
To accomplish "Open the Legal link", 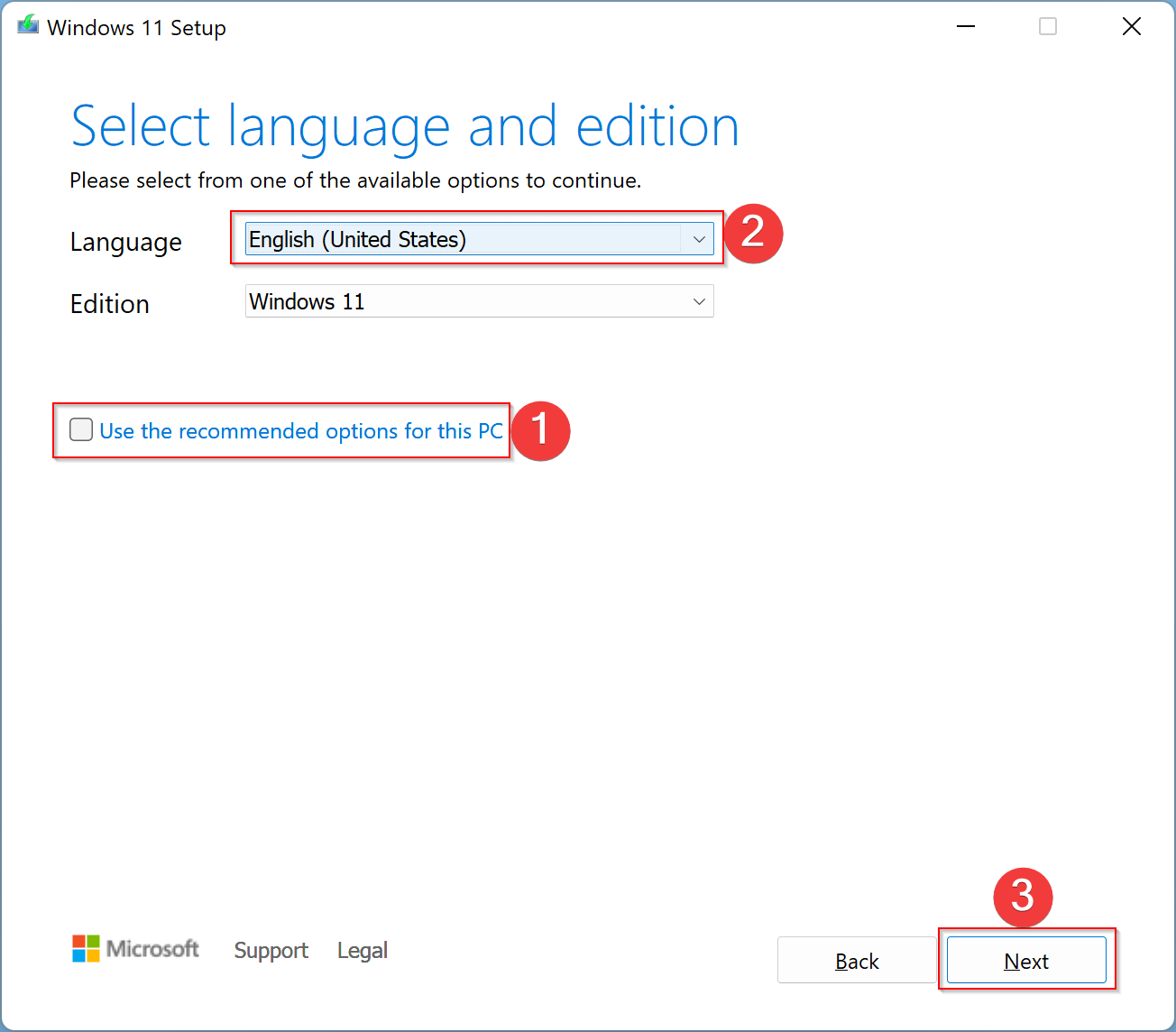I will (x=363, y=950).
